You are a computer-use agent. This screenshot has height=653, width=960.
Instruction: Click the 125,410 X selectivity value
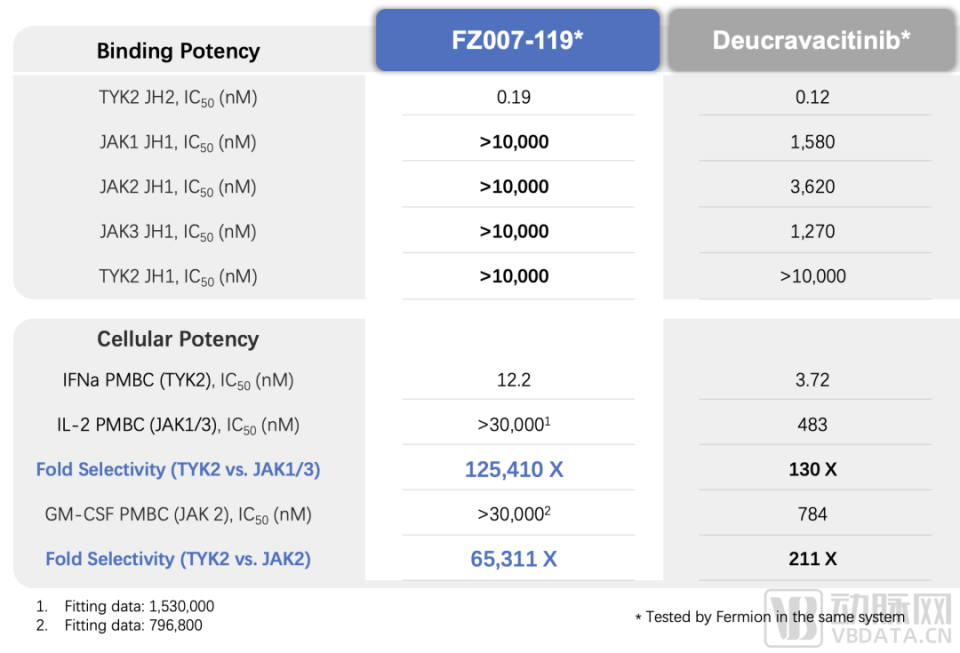(514, 469)
